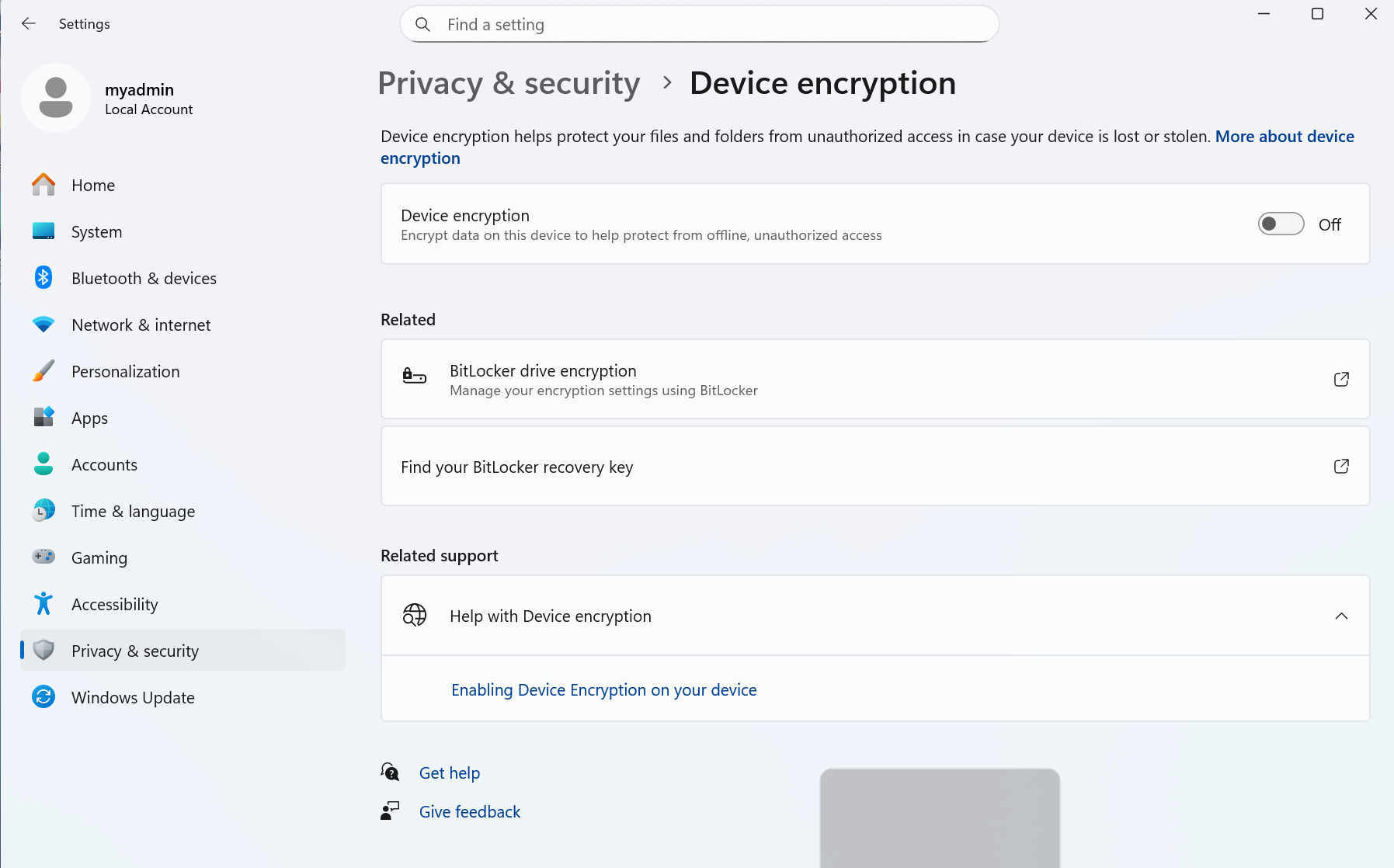Open Enabling Device Encryption on your device link
Screen dimensions: 1394x868
click(604, 690)
